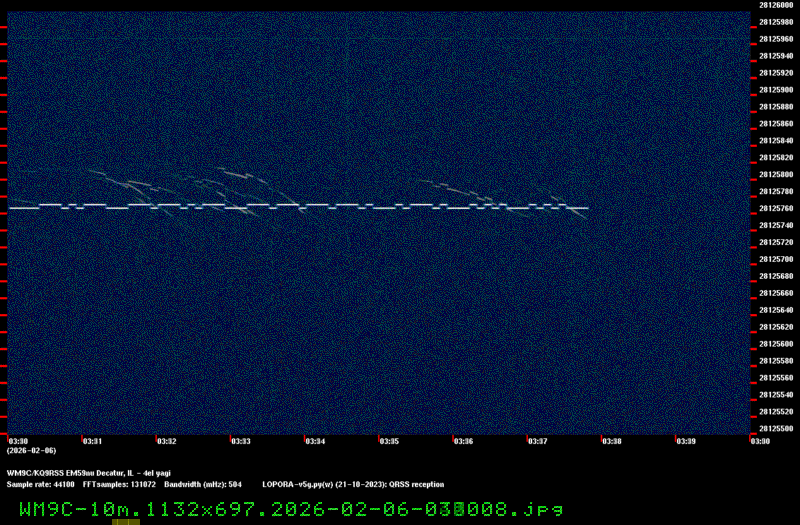
Task: Click the 28126000 frequency label
Action: click(x=776, y=5)
